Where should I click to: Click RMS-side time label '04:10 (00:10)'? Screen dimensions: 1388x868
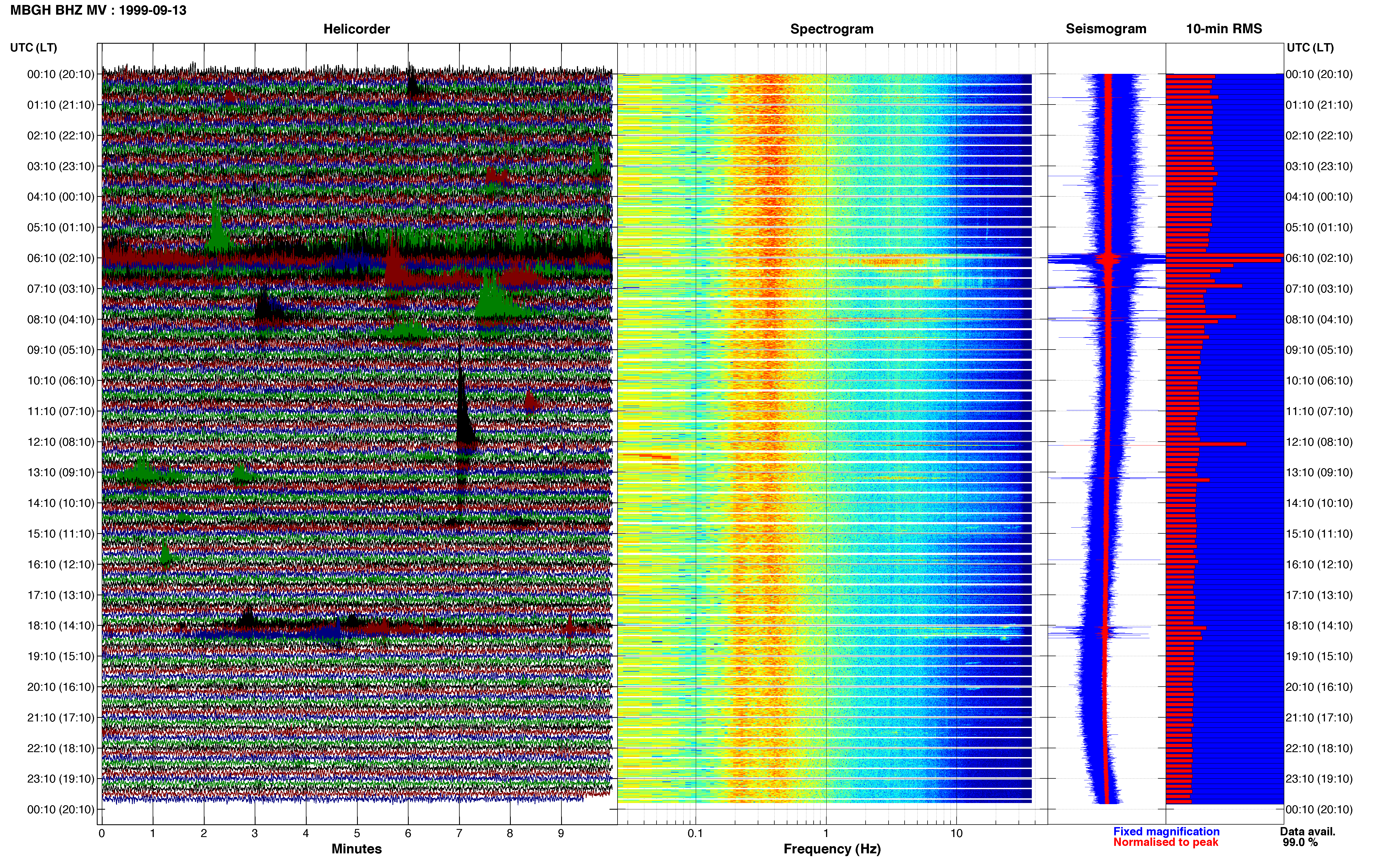click(x=1319, y=197)
